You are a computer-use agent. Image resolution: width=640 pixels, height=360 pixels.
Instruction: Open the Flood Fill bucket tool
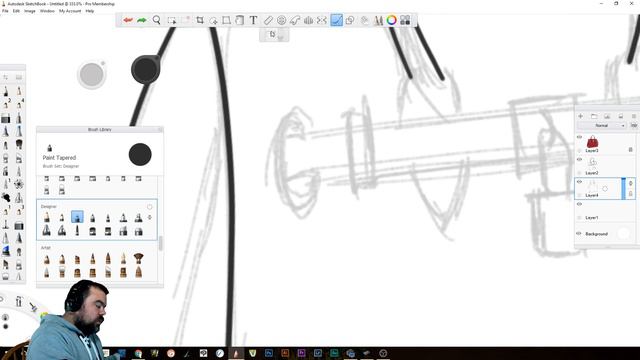click(240, 20)
